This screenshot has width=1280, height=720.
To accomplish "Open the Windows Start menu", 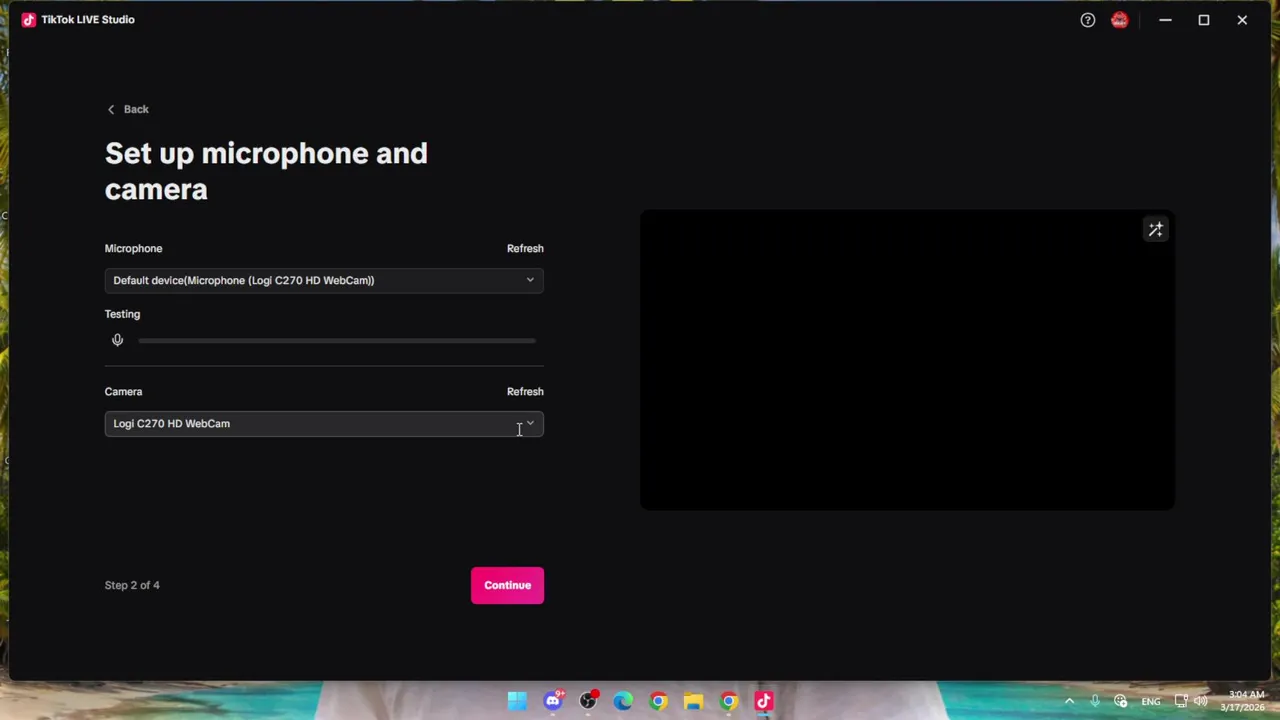I will (x=517, y=701).
